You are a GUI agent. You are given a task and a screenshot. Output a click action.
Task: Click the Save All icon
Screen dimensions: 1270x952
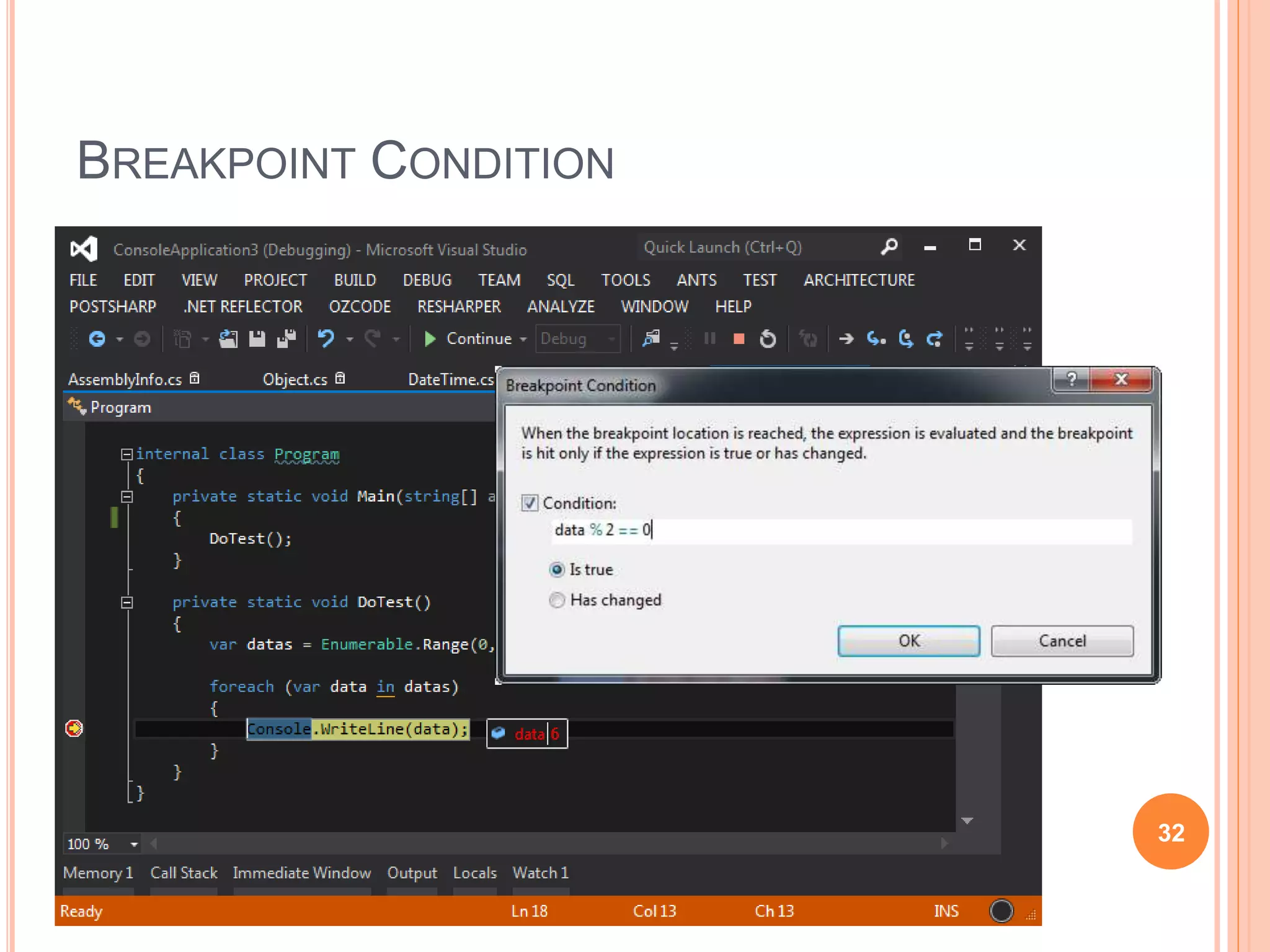(286, 339)
